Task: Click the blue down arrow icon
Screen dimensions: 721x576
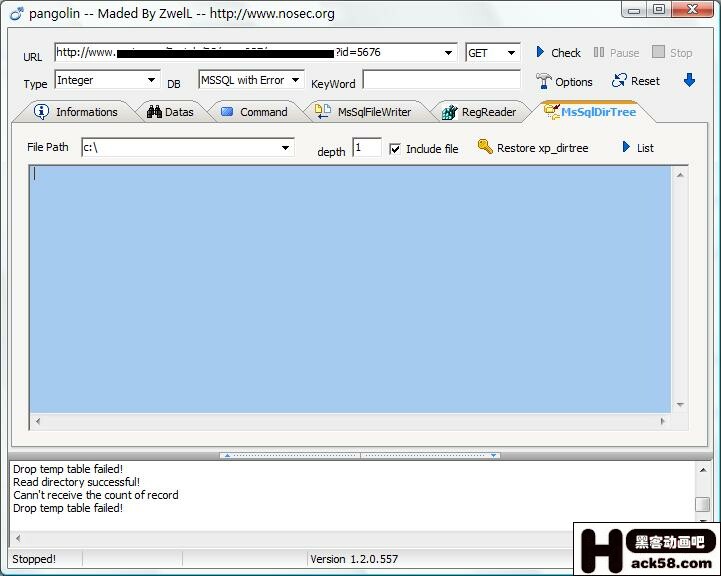Action: click(689, 81)
